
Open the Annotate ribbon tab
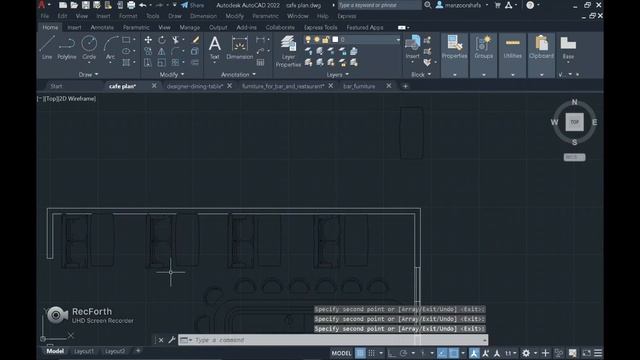click(102, 27)
